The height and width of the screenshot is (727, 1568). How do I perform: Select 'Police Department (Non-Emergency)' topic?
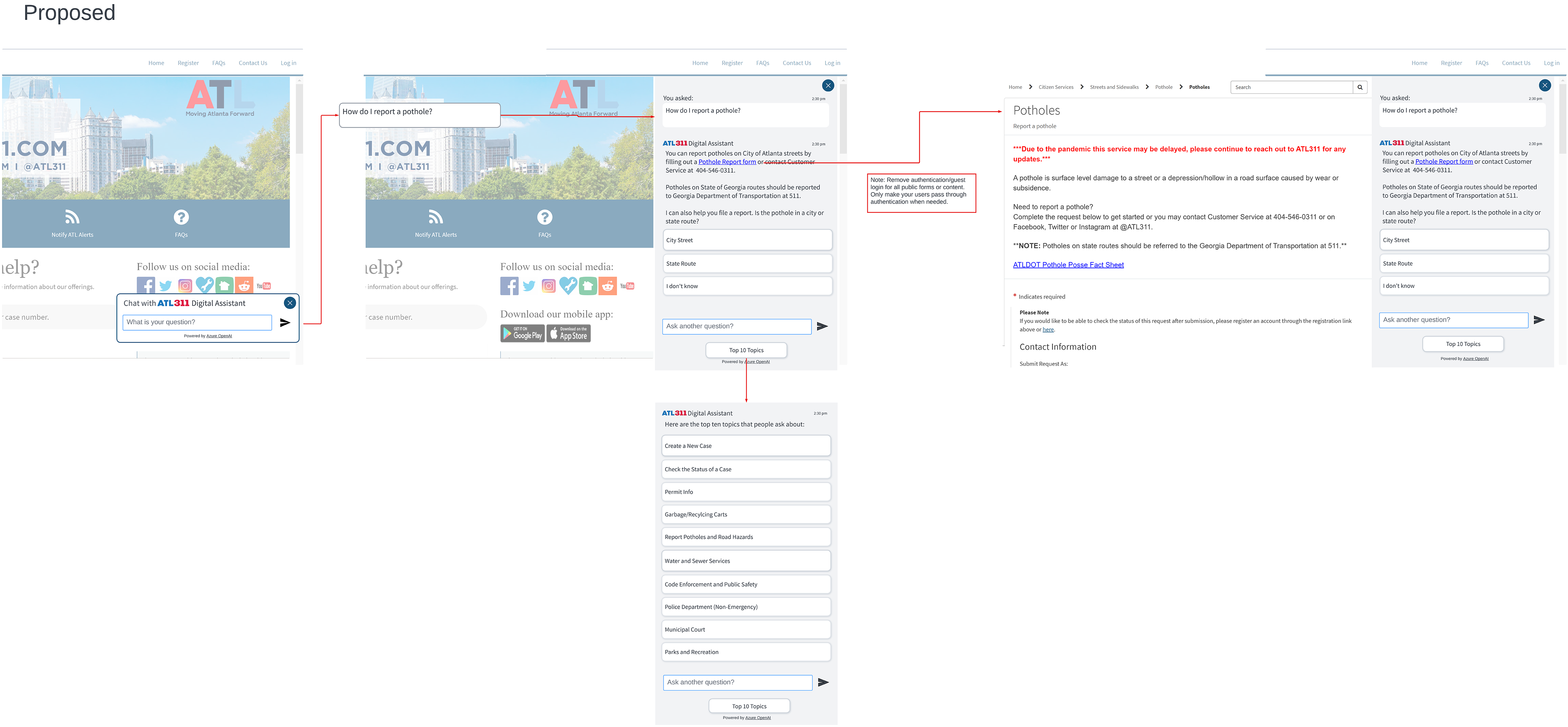746,607
